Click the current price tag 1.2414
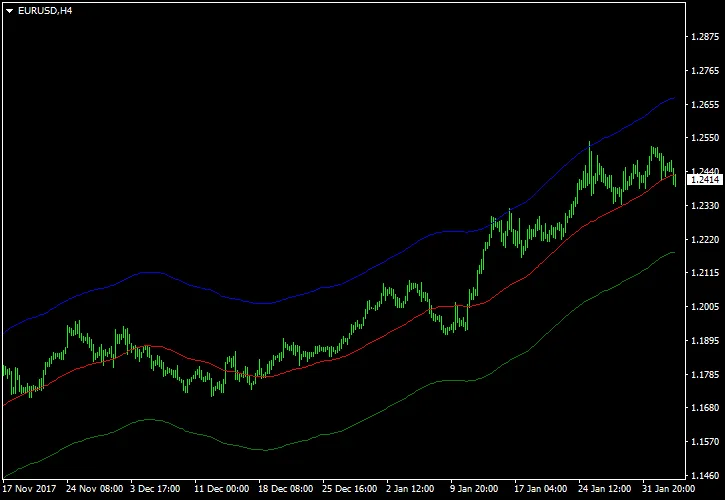The height and width of the screenshot is (500, 725). pos(706,180)
